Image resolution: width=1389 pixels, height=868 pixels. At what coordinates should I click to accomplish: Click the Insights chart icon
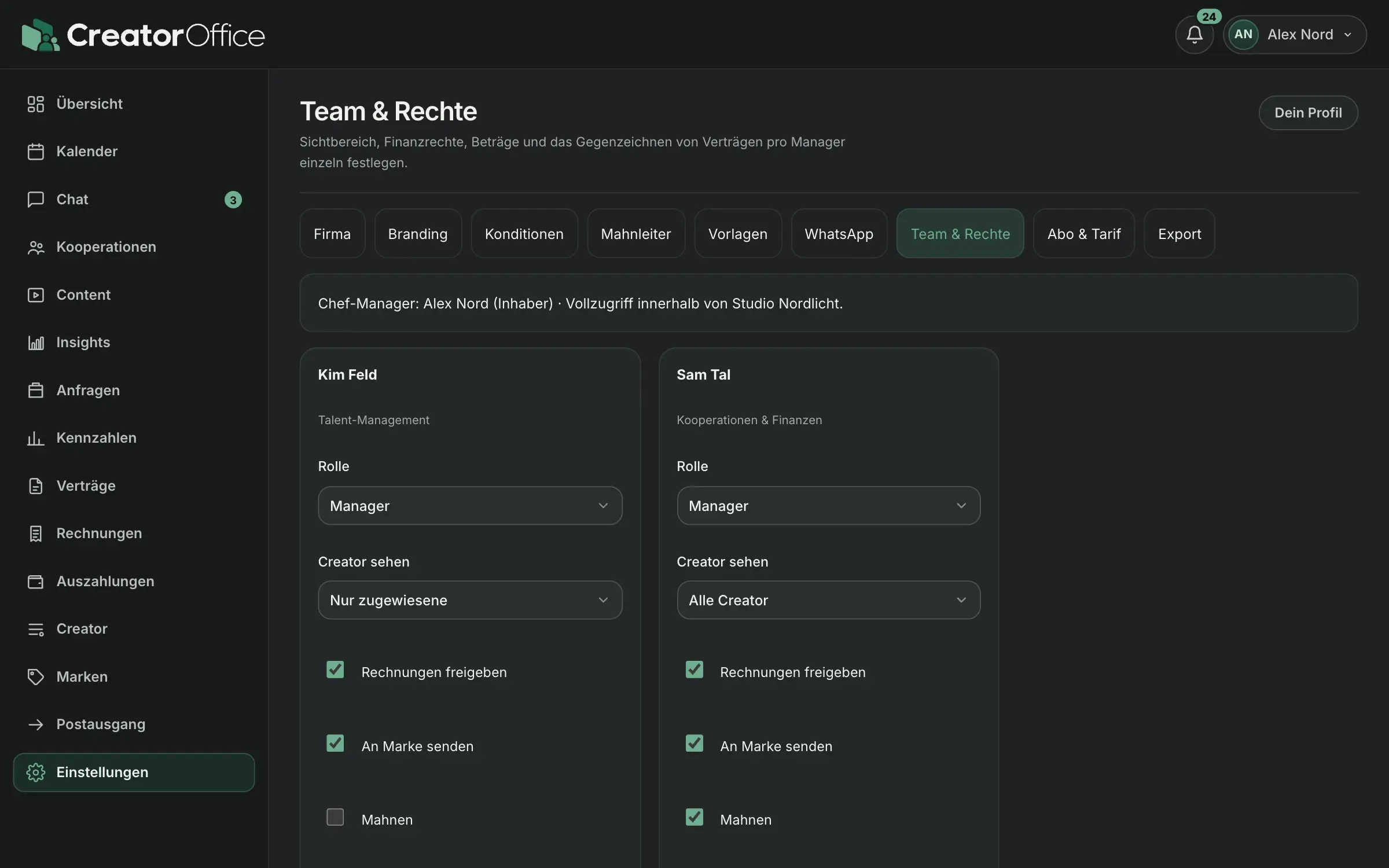(x=36, y=343)
